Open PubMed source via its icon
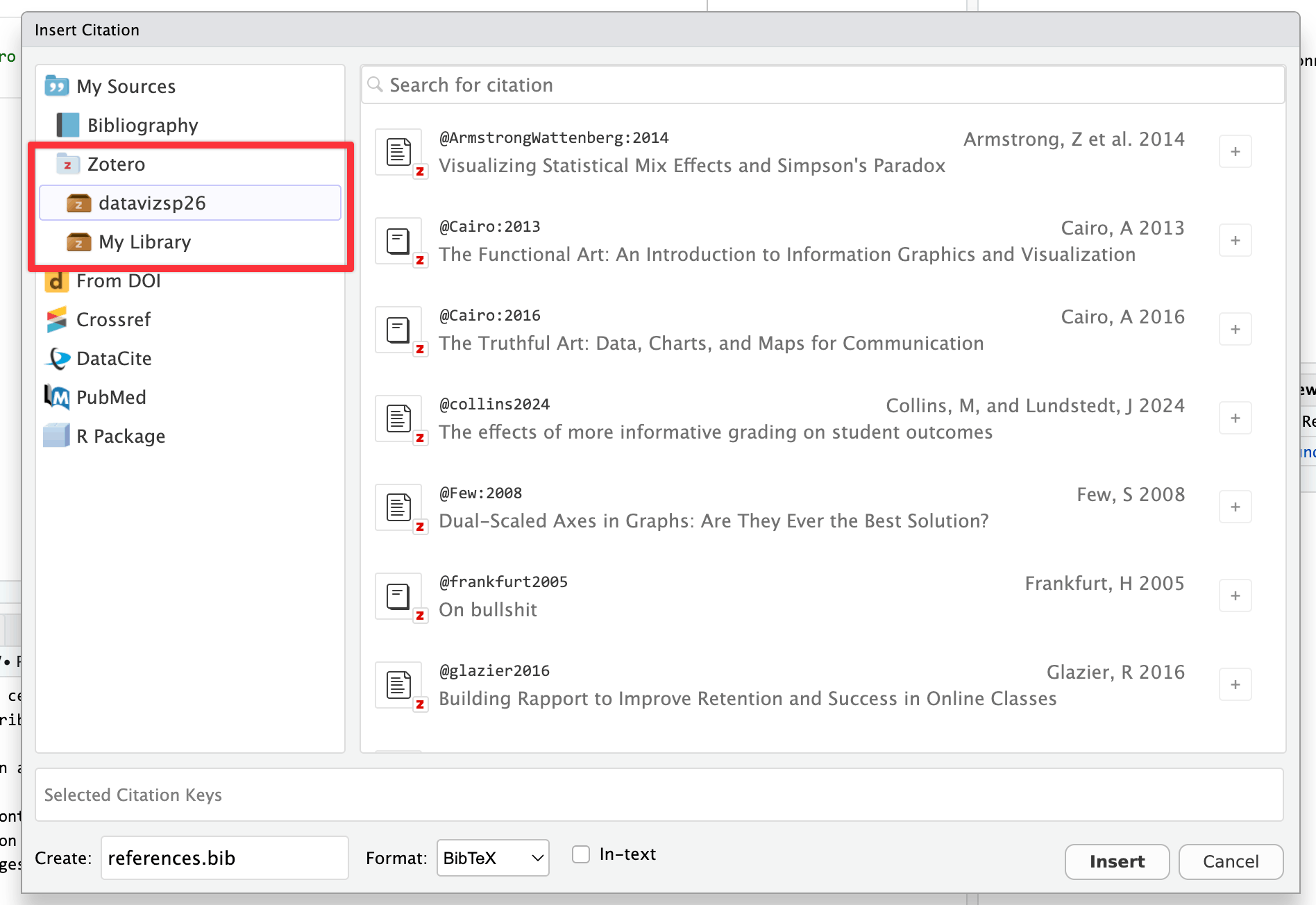Viewport: 1316px width, 905px height. [x=57, y=397]
